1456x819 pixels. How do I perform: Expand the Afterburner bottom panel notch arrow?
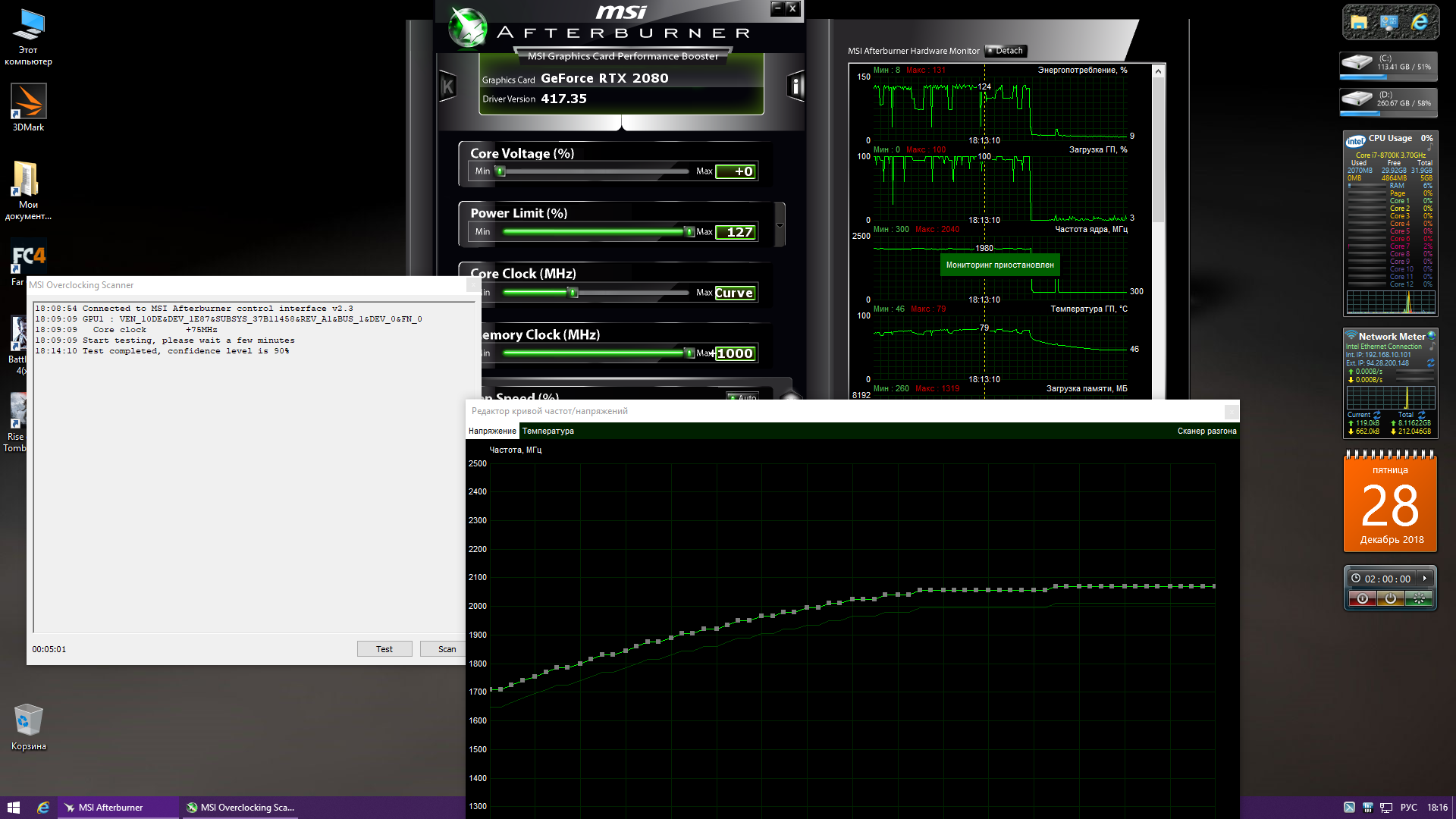click(x=621, y=124)
